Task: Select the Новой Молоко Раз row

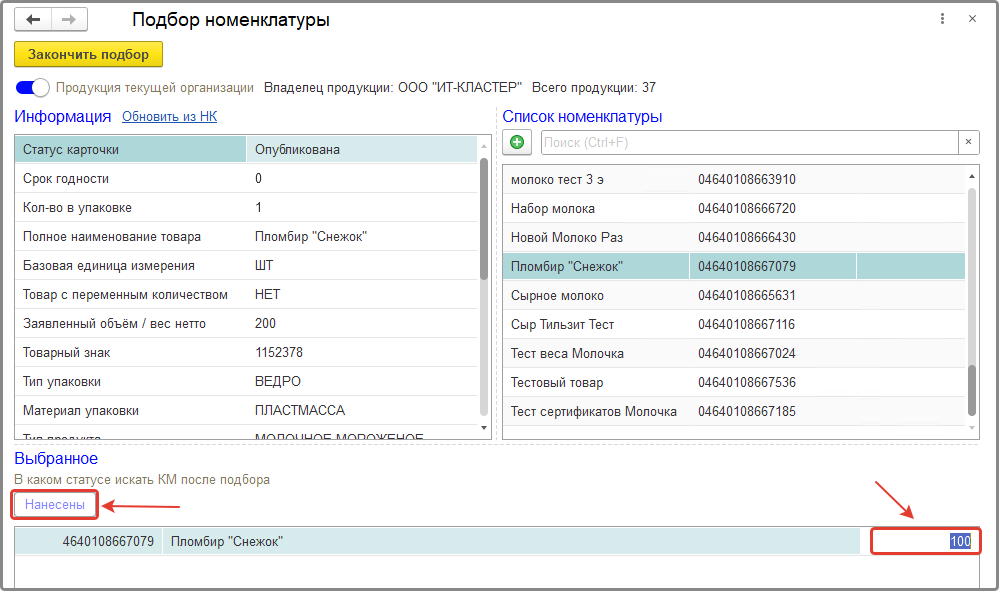Action: [734, 238]
